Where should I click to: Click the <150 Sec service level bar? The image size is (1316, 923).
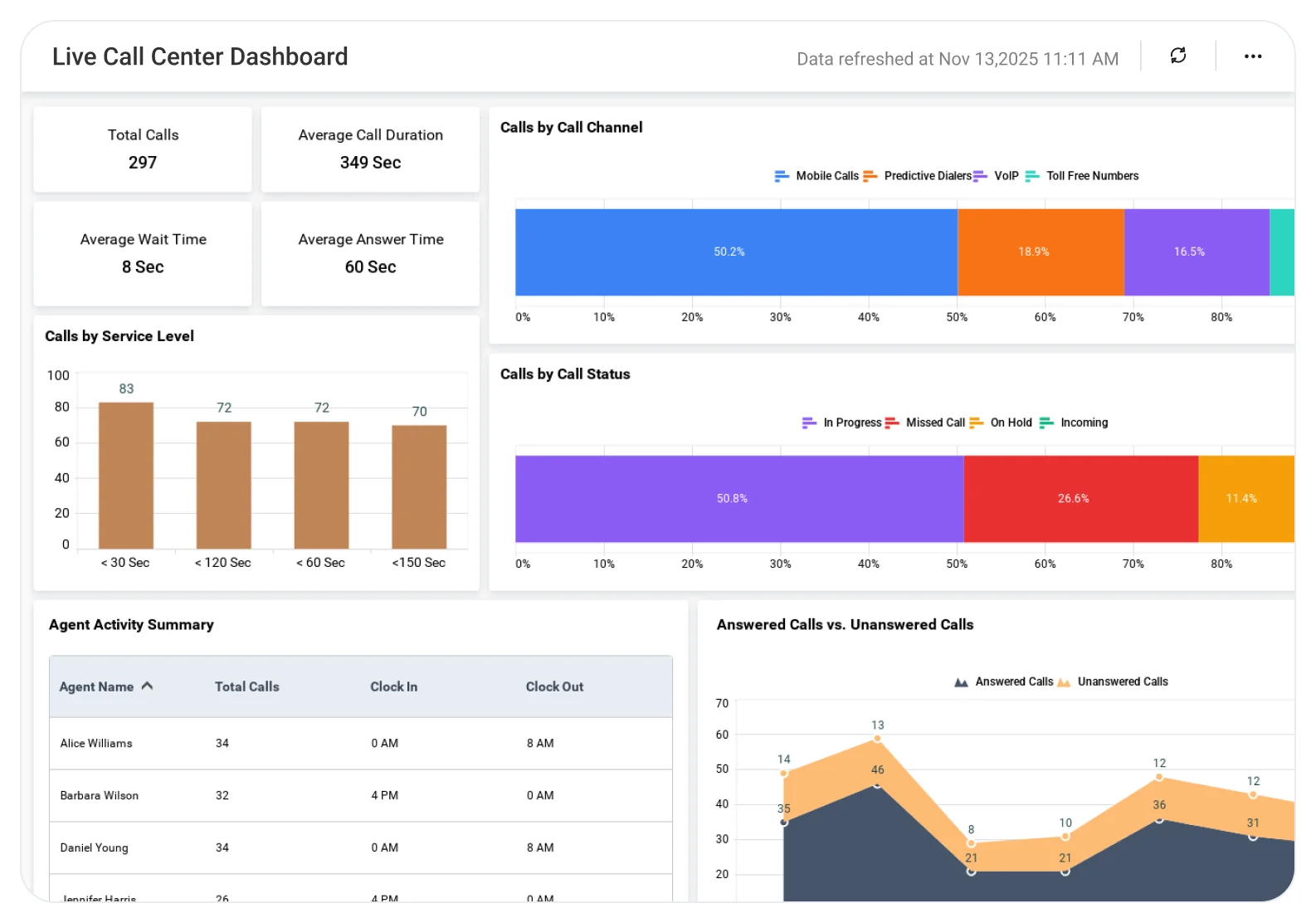[x=419, y=486]
